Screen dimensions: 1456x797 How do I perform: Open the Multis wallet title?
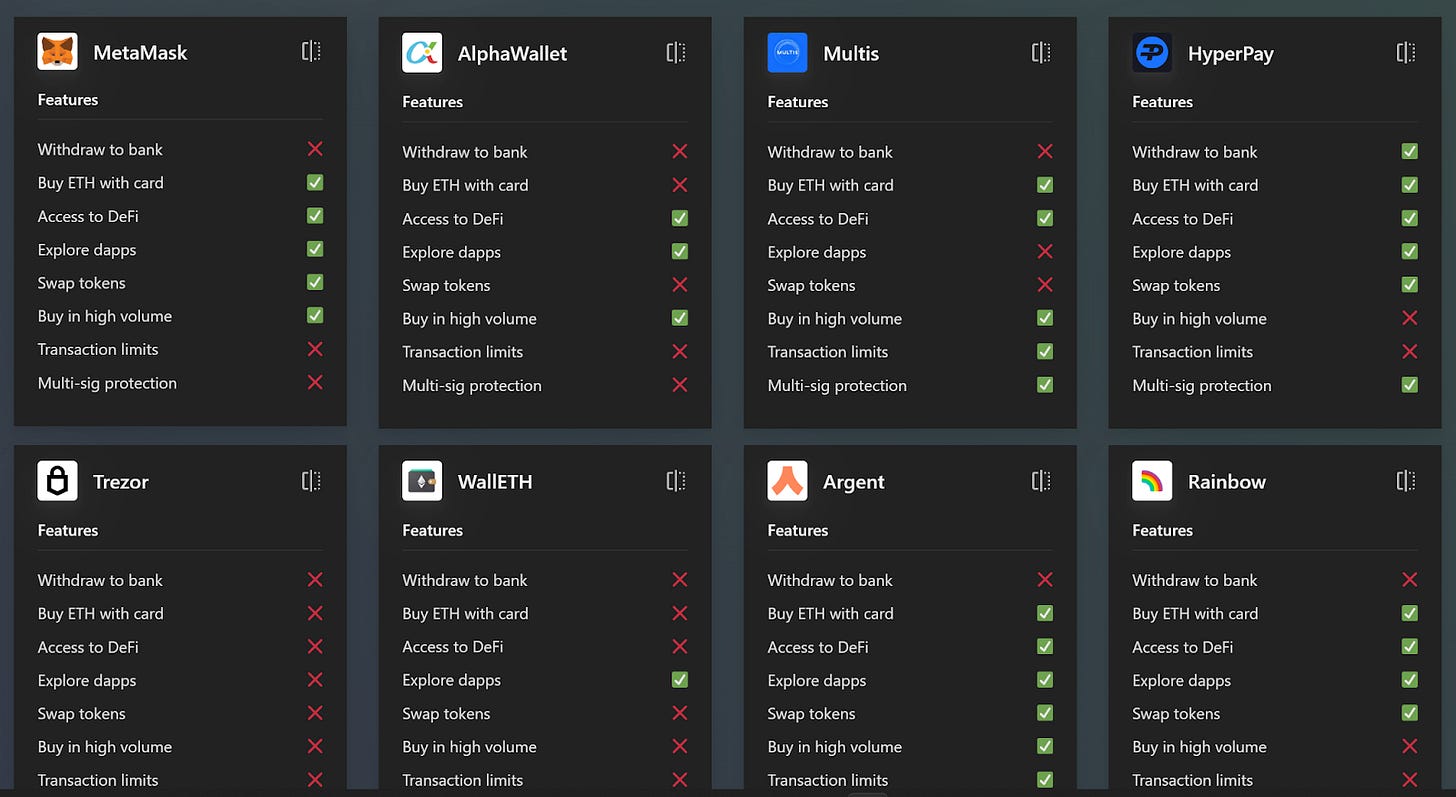coord(851,54)
